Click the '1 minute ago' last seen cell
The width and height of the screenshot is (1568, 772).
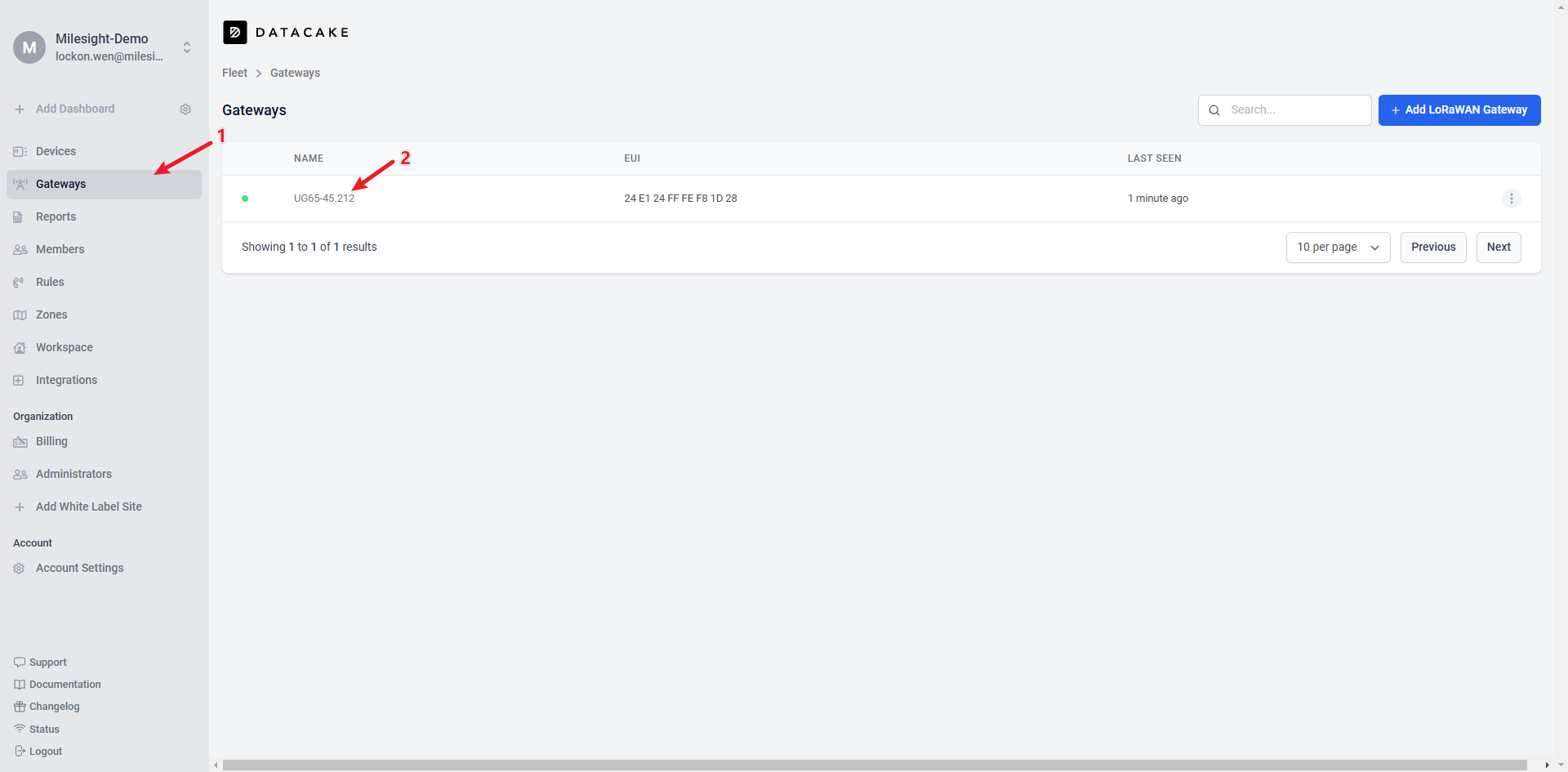point(1158,199)
